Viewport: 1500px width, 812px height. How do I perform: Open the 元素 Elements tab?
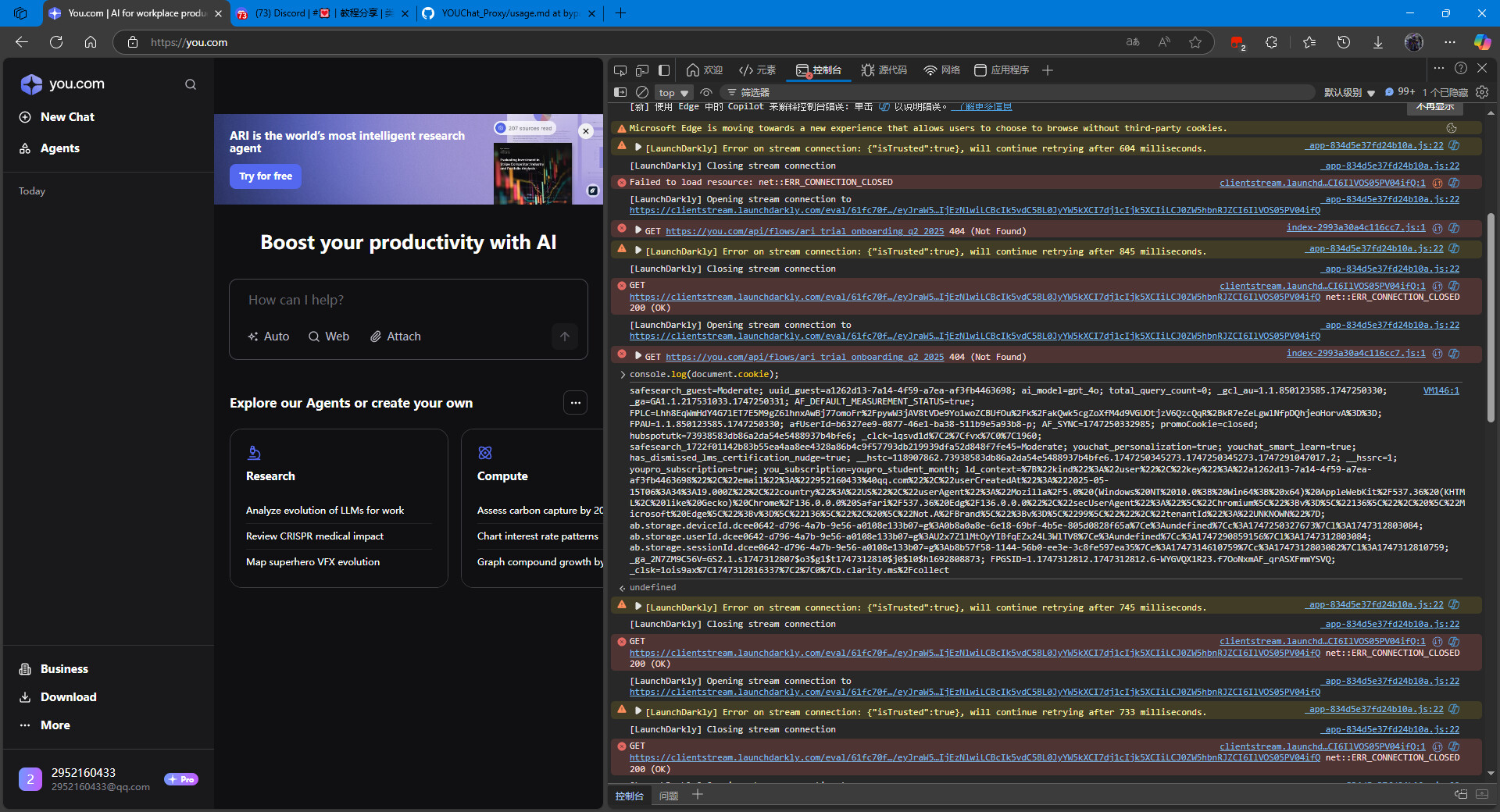click(x=757, y=70)
